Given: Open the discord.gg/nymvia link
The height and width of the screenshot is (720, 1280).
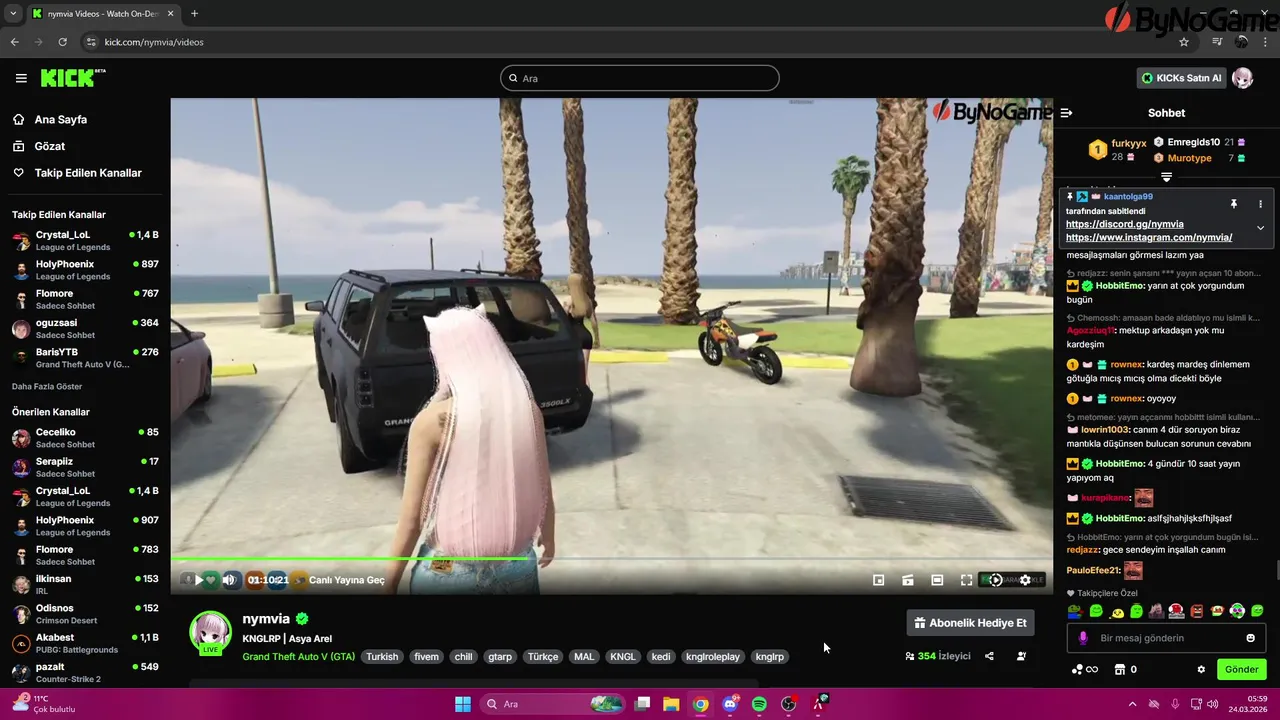Looking at the screenshot, I should 1124,224.
